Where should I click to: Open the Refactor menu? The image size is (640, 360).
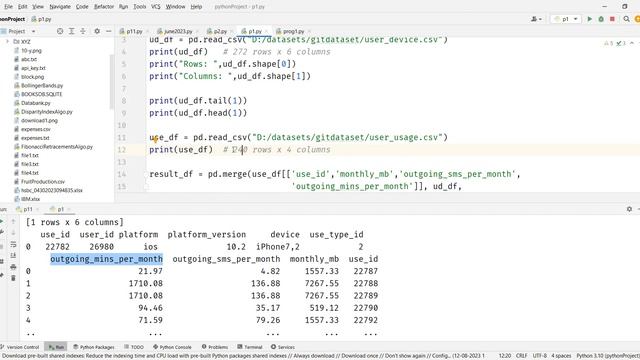click(104, 7)
